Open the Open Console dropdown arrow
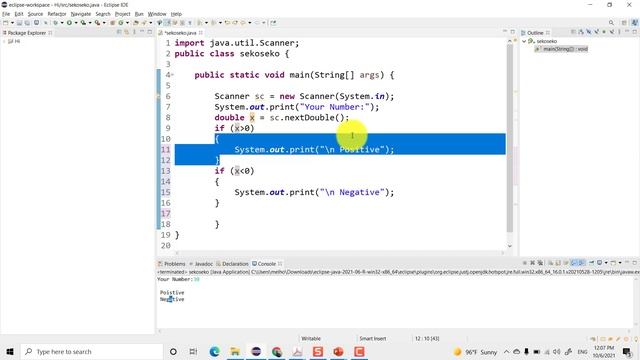This screenshot has height=360, width=640. pos(620,263)
